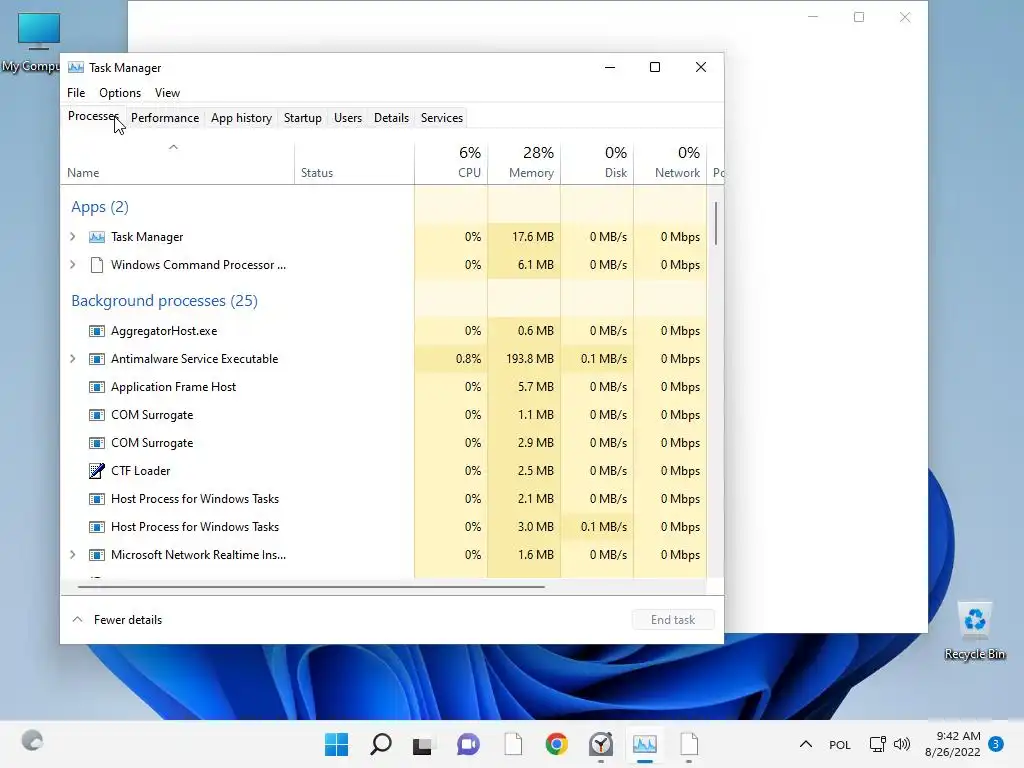This screenshot has height=768, width=1024.
Task: Click Host Process for Windows Tasks icon (2.1 MB)
Action: [97, 500]
